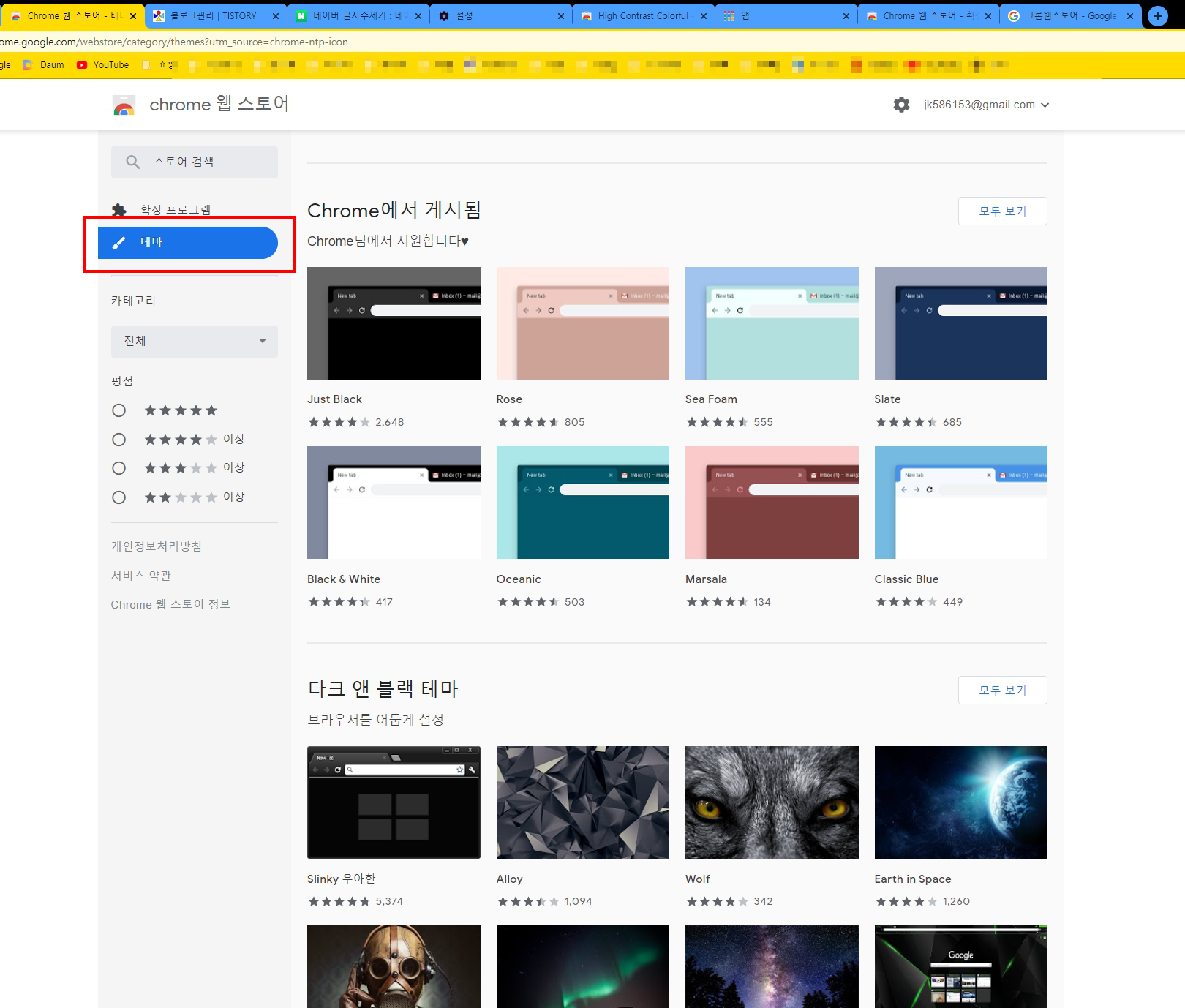Open the Classic Blue theme thumbnail
The height and width of the screenshot is (1008, 1185).
point(961,503)
